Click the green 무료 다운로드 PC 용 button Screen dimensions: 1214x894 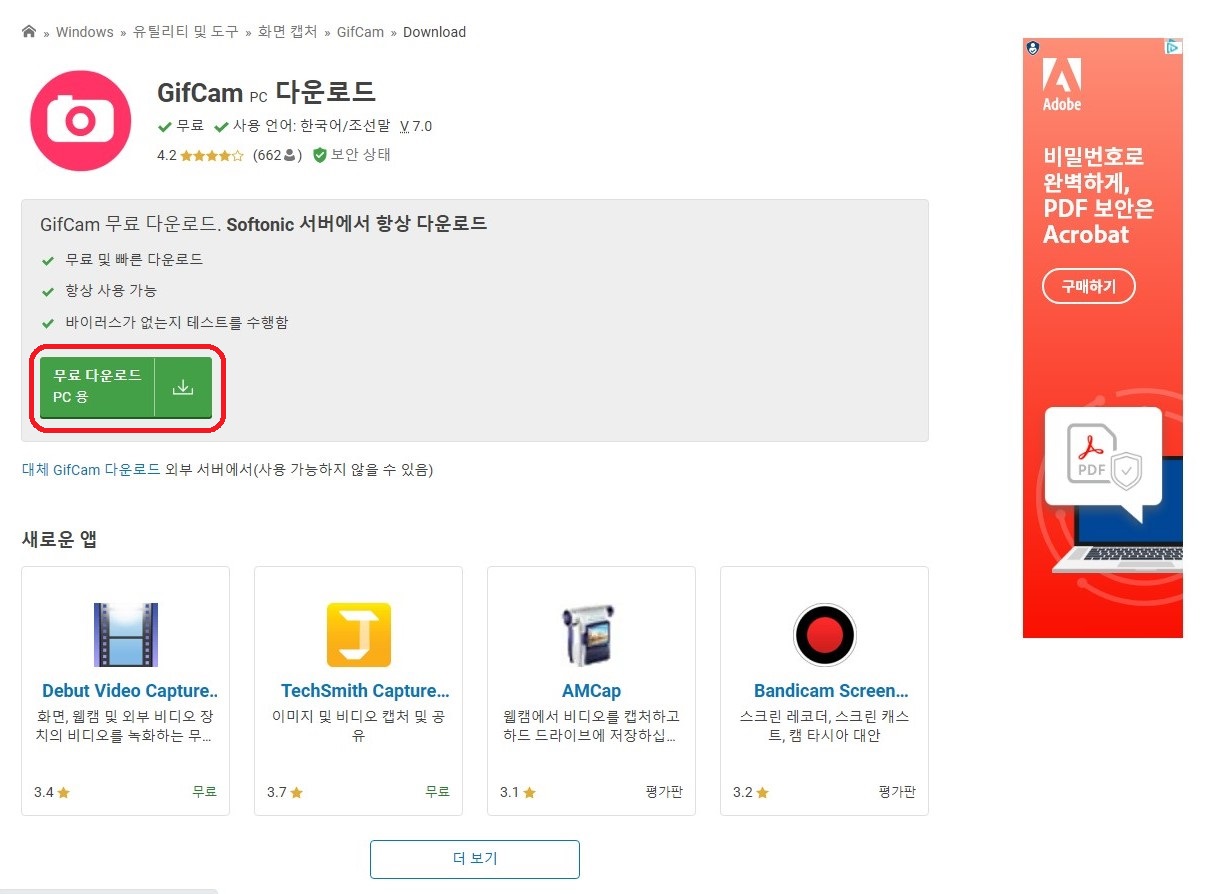pyautogui.click(x=126, y=387)
